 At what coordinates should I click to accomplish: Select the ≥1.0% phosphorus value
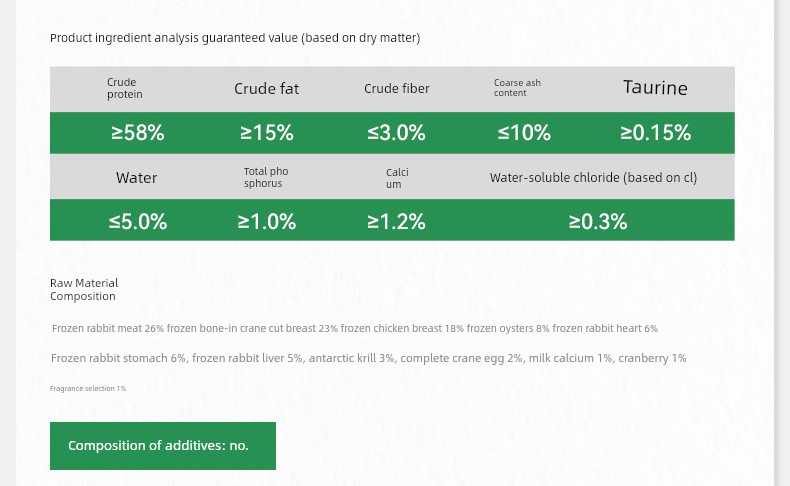coord(267,222)
